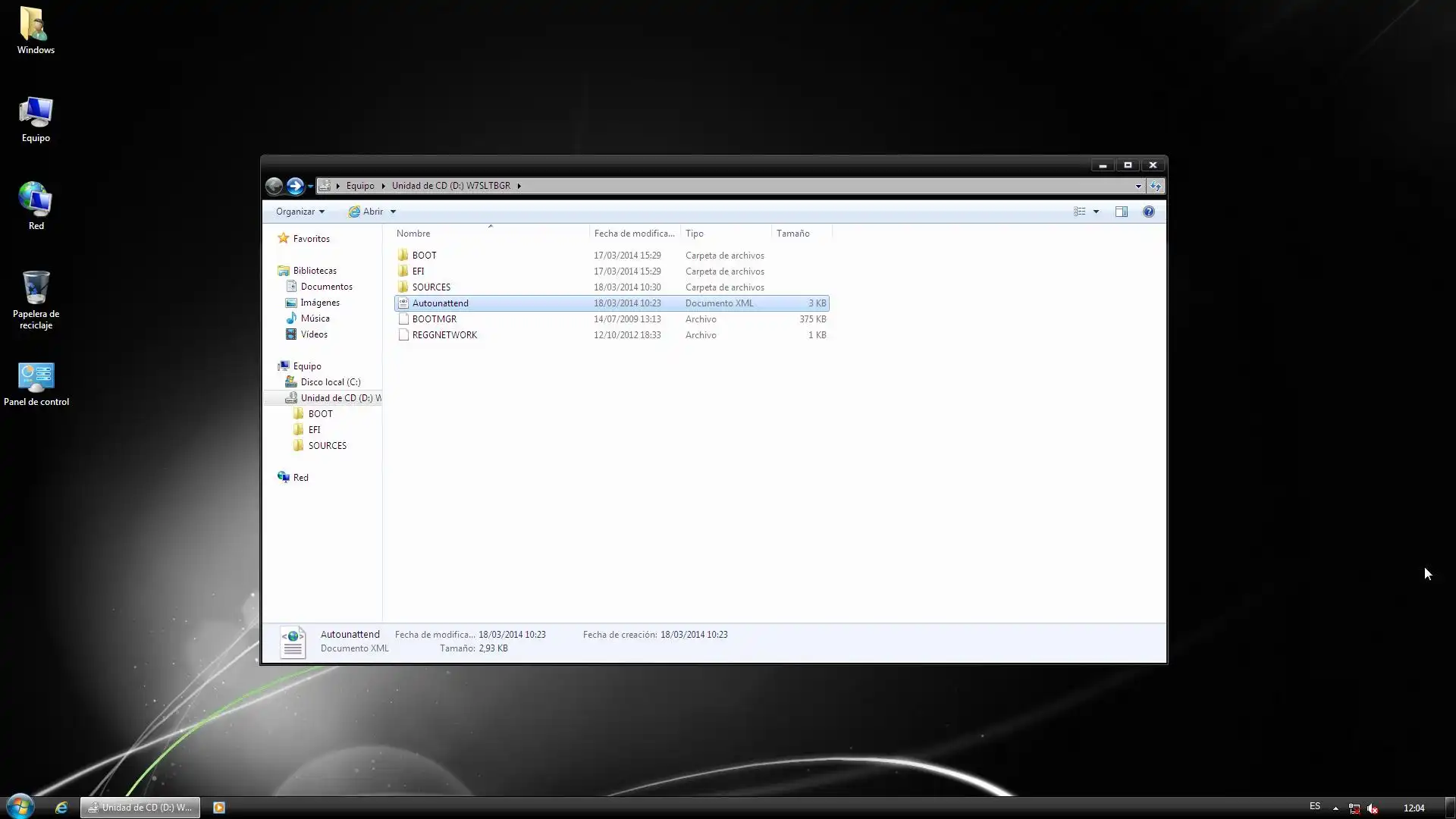Open the address bar history dropdown

click(1137, 186)
